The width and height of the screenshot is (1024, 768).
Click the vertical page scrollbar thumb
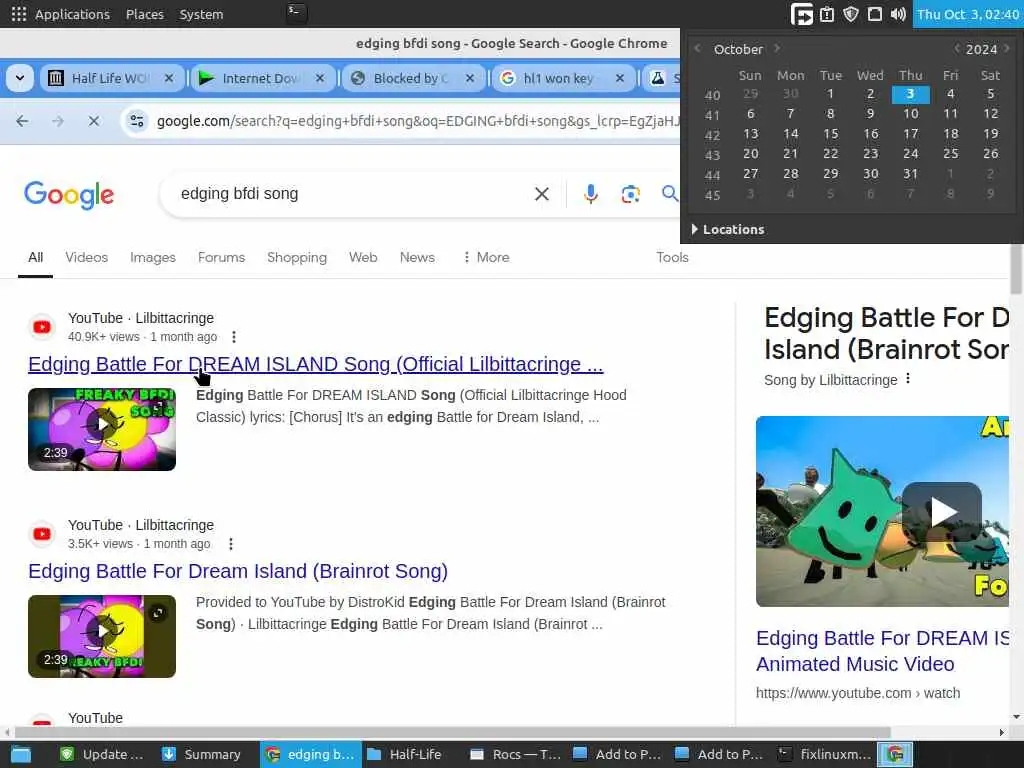tap(1016, 269)
